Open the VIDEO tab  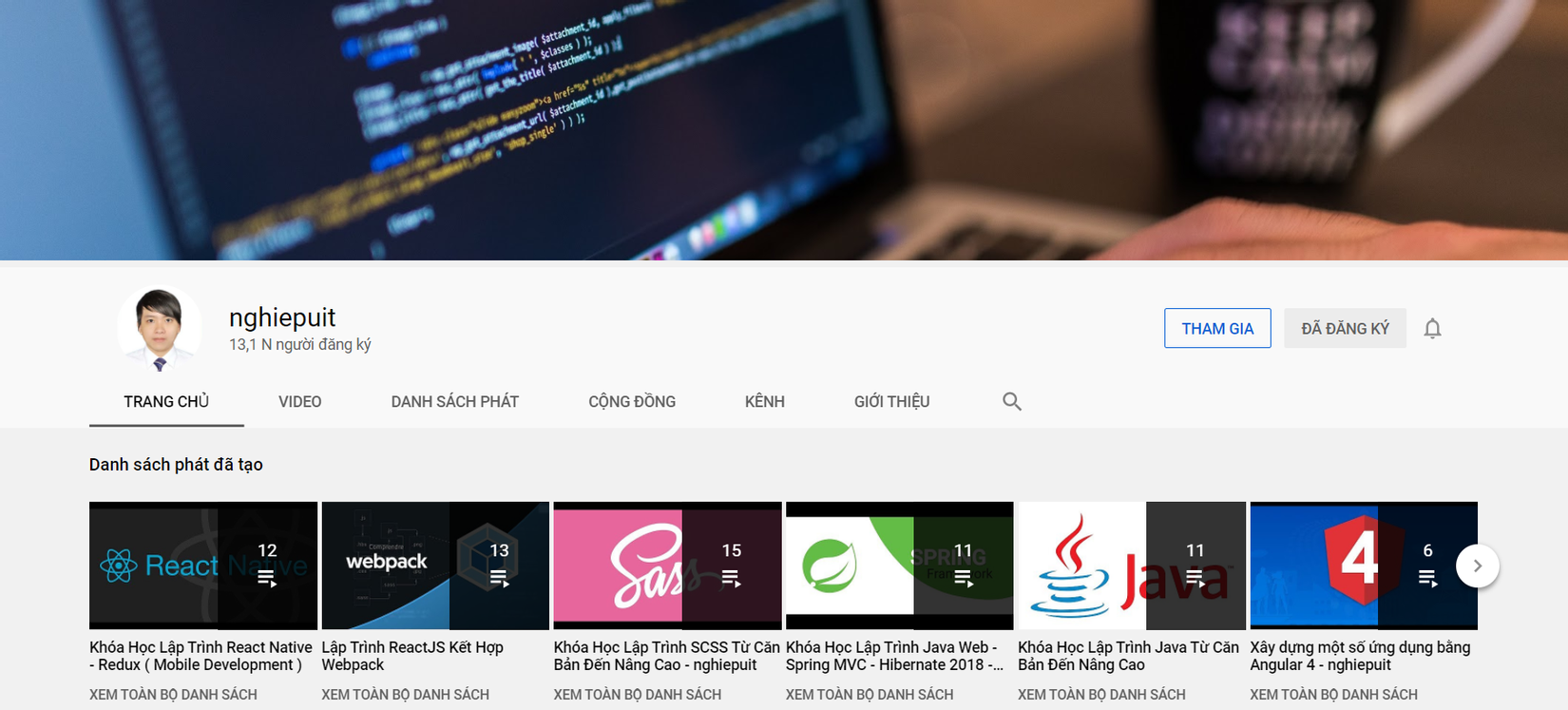300,401
